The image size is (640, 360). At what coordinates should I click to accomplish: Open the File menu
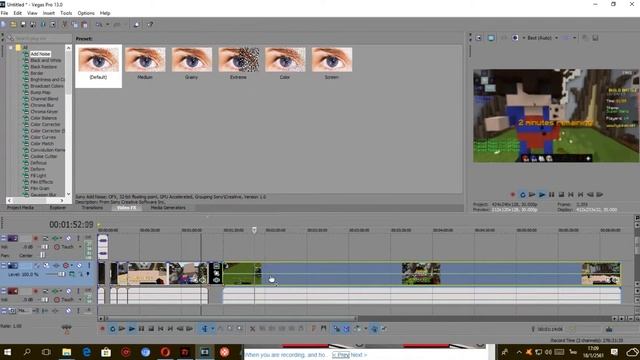(x=4, y=13)
